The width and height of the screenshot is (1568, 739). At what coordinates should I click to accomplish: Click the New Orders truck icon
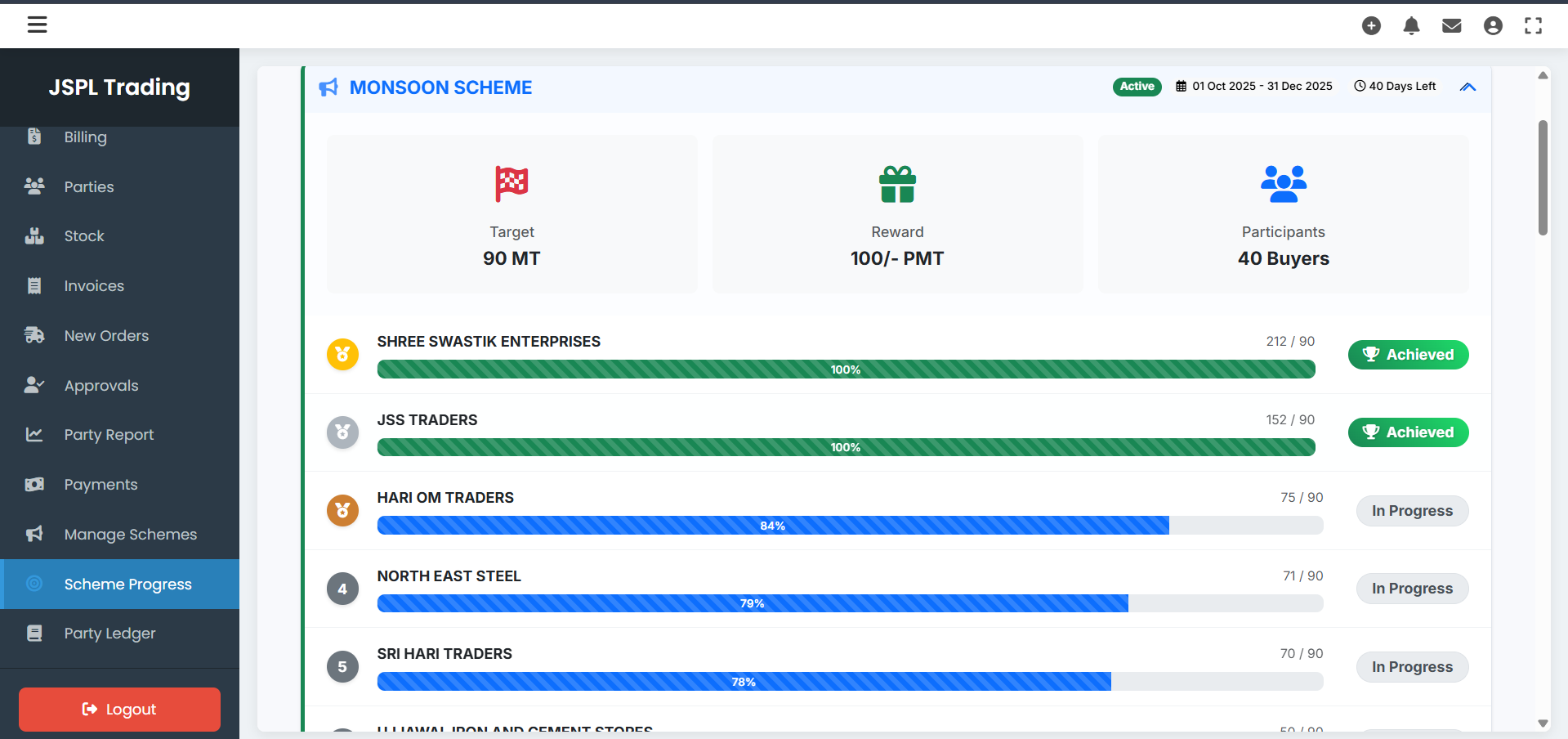pyautogui.click(x=34, y=336)
